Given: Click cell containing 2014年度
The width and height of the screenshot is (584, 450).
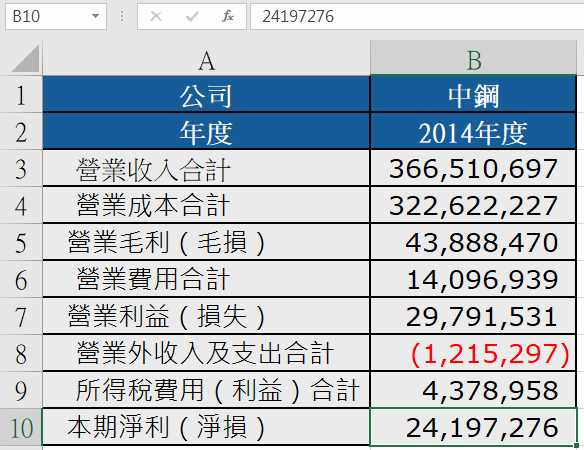Looking at the screenshot, I should click(x=473, y=131).
